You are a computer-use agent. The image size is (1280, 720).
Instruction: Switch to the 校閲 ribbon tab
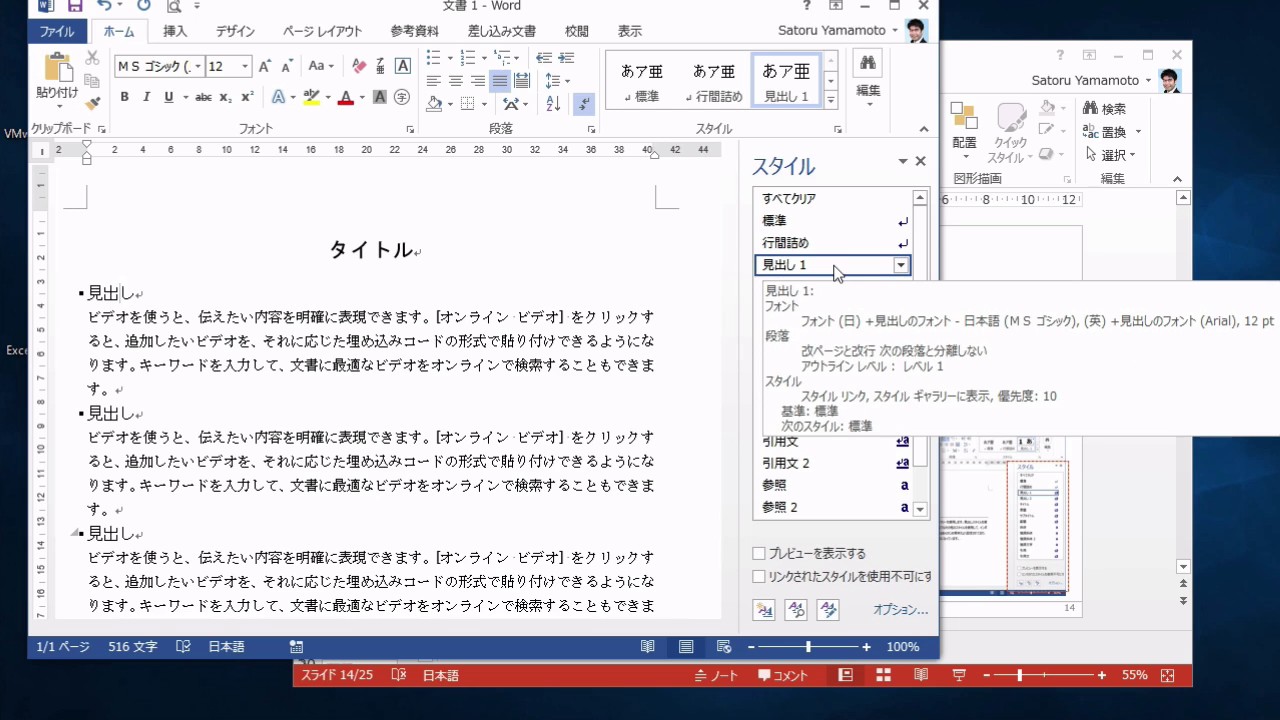(577, 31)
